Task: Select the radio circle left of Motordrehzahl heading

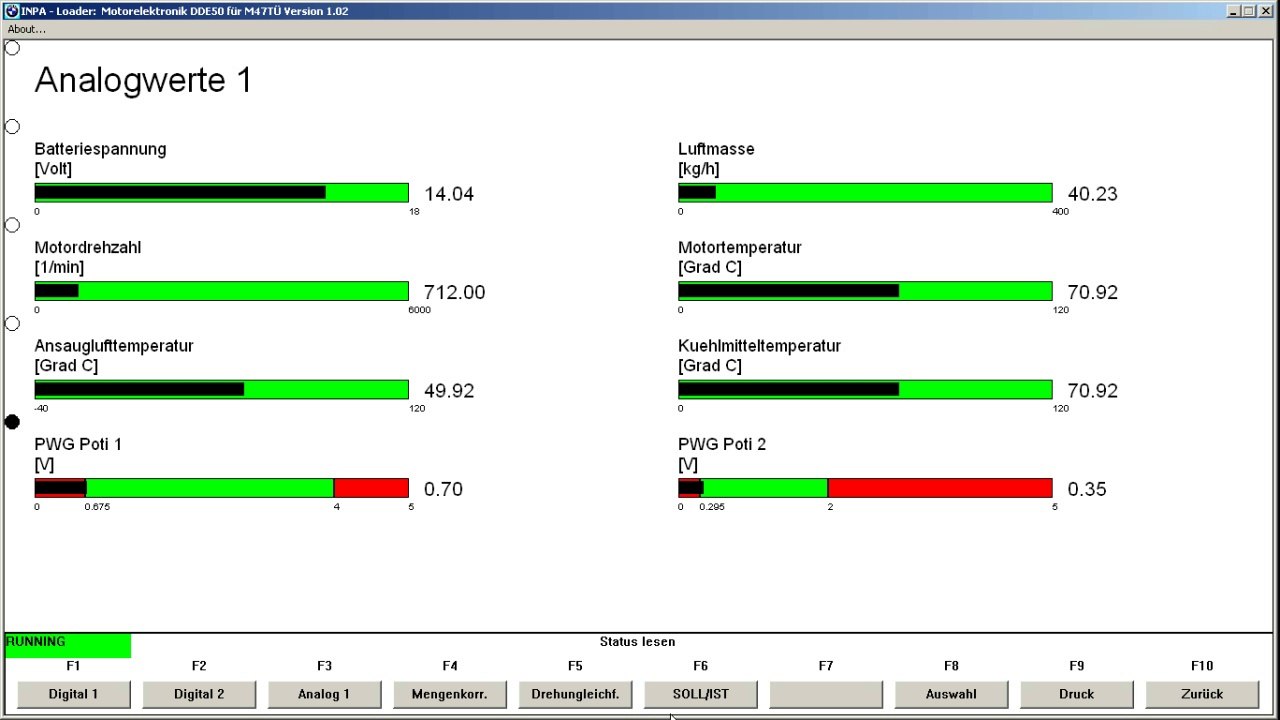Action: [x=12, y=225]
